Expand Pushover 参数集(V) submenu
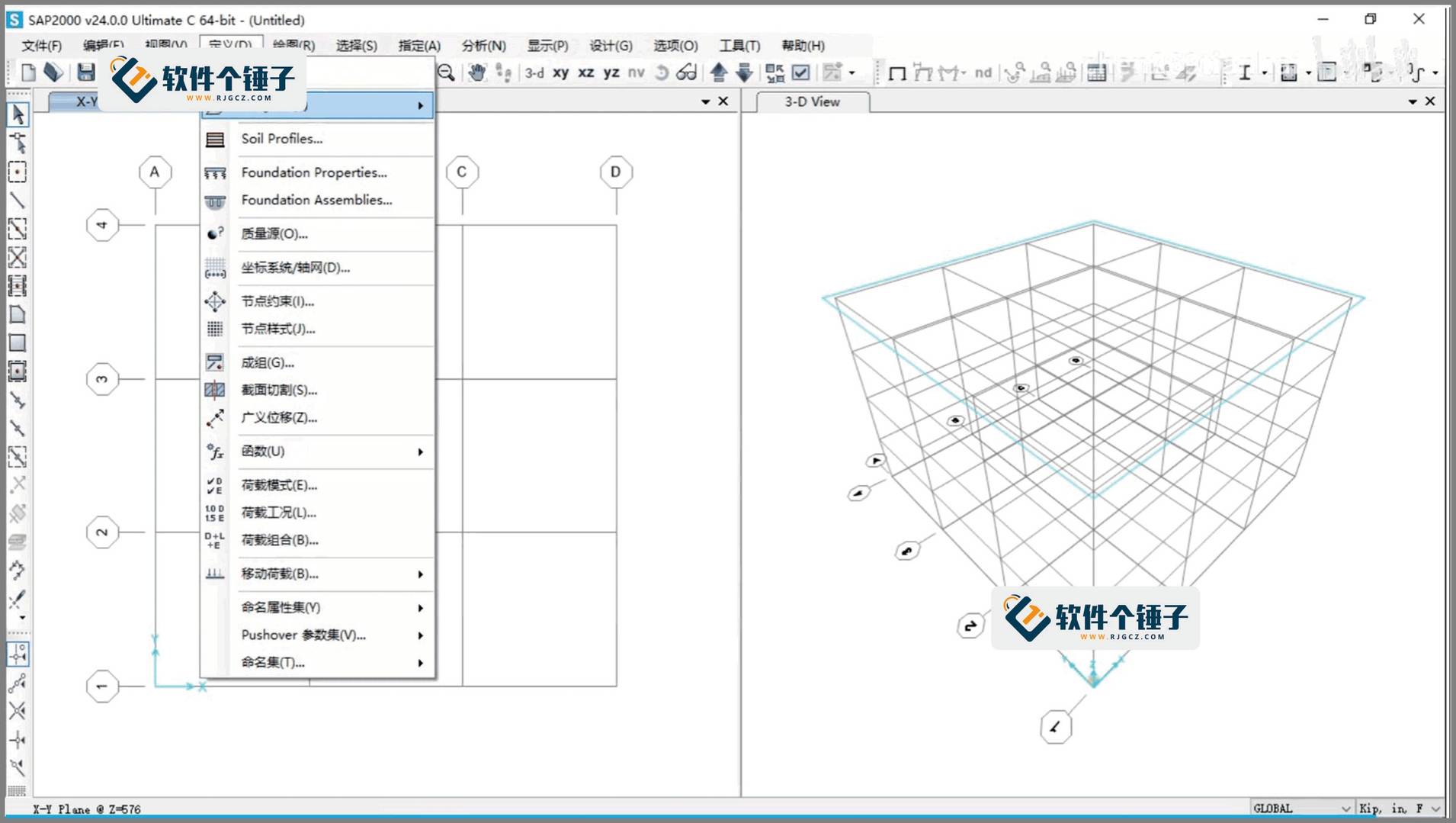Viewport: 1456px width, 823px height. [318, 635]
